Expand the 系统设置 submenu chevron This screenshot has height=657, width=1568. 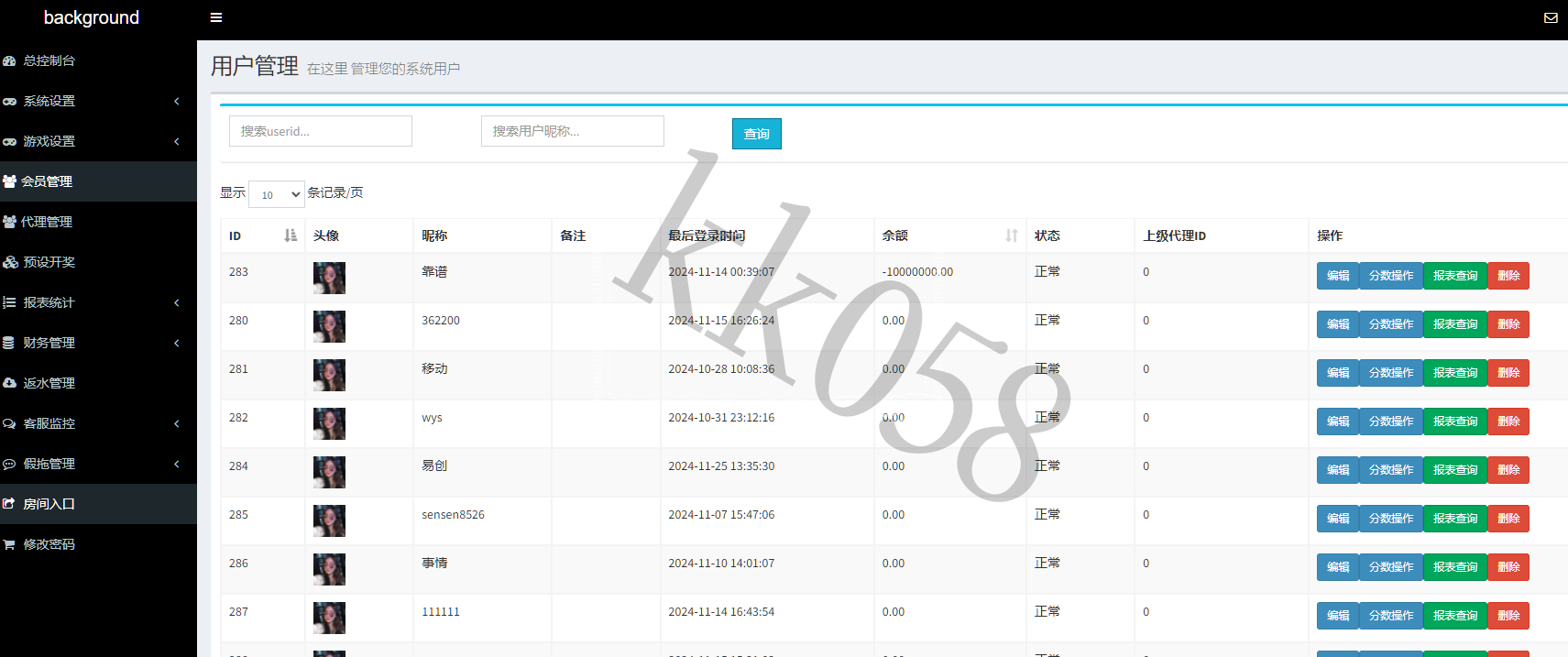[177, 101]
